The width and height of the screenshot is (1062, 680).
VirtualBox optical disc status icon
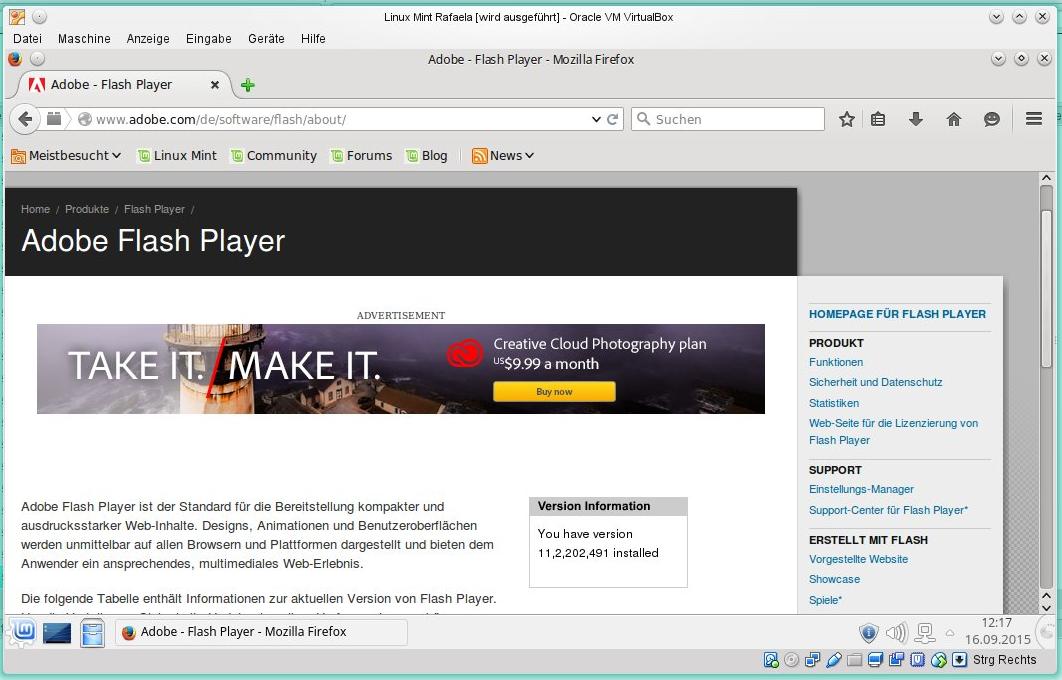pos(792,660)
